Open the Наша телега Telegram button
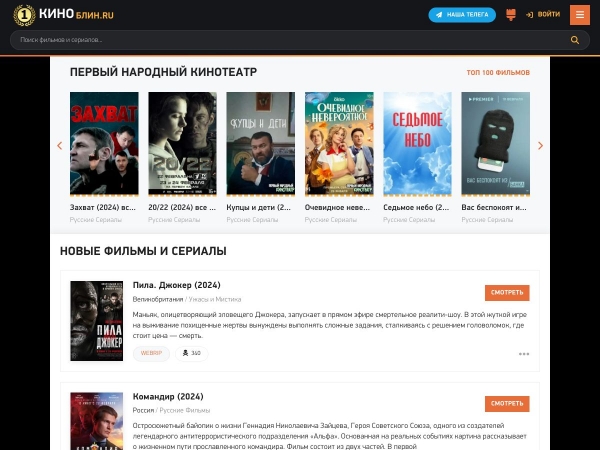 point(462,15)
